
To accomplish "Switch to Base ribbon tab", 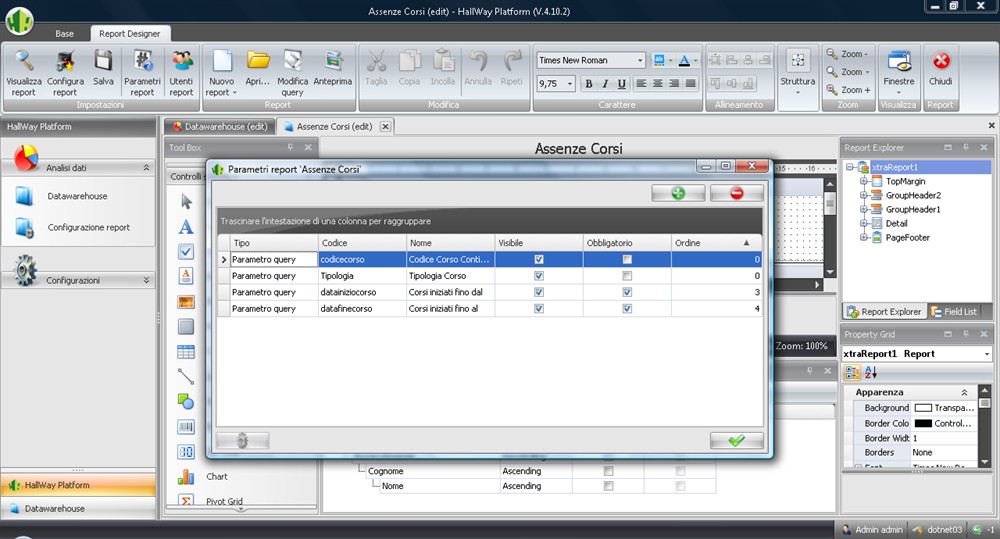I will click(64, 34).
